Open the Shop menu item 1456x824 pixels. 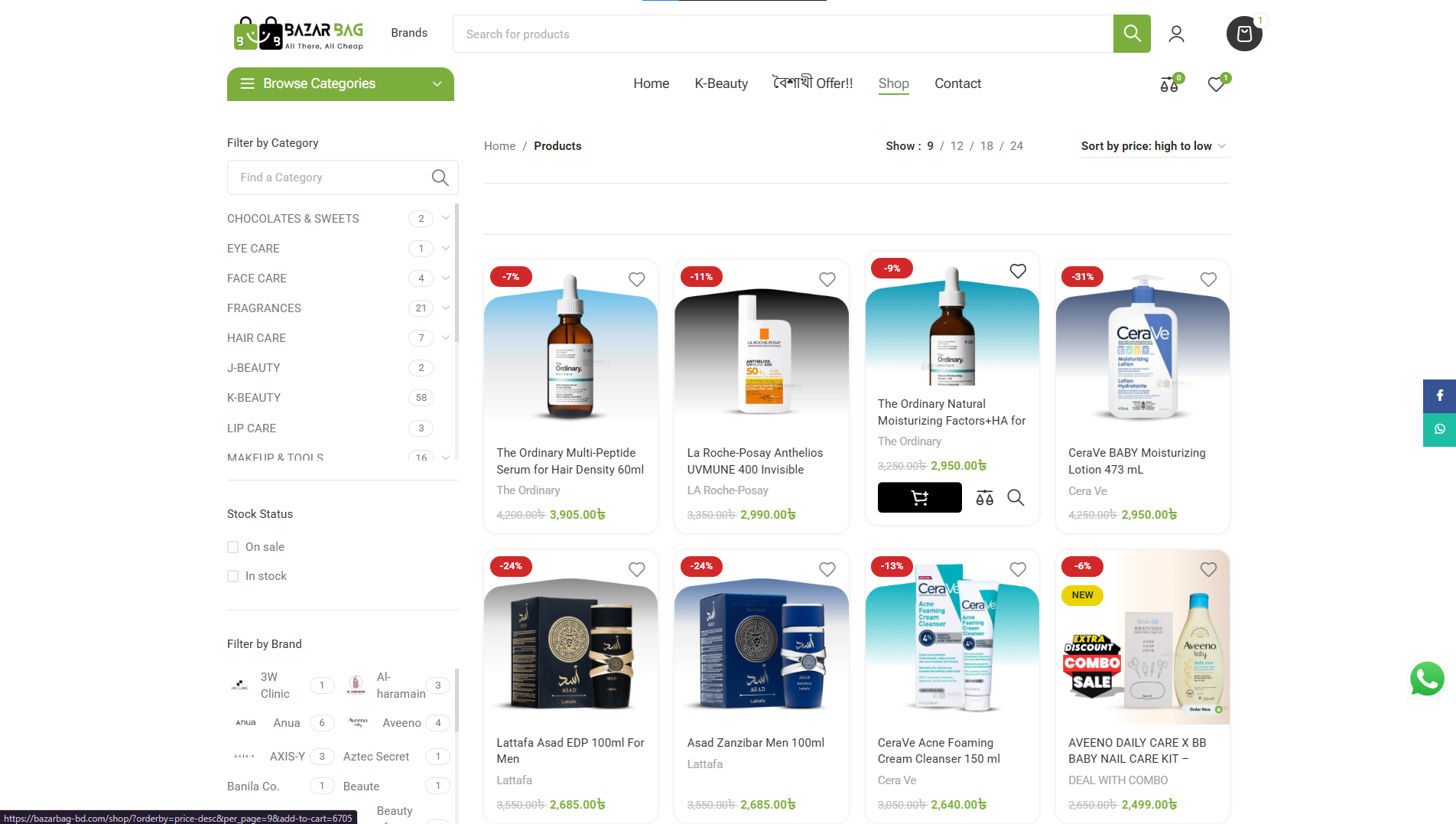[x=894, y=83]
